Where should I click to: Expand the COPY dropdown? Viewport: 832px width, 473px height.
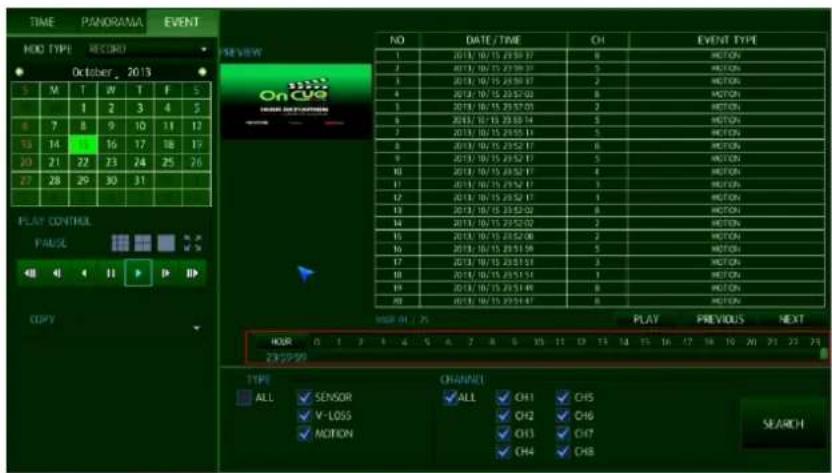tap(197, 328)
